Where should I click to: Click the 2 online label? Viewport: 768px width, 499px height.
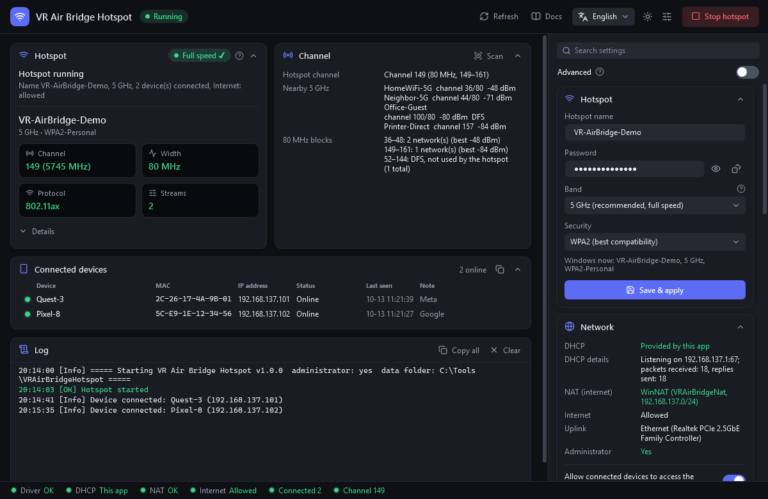coord(472,270)
